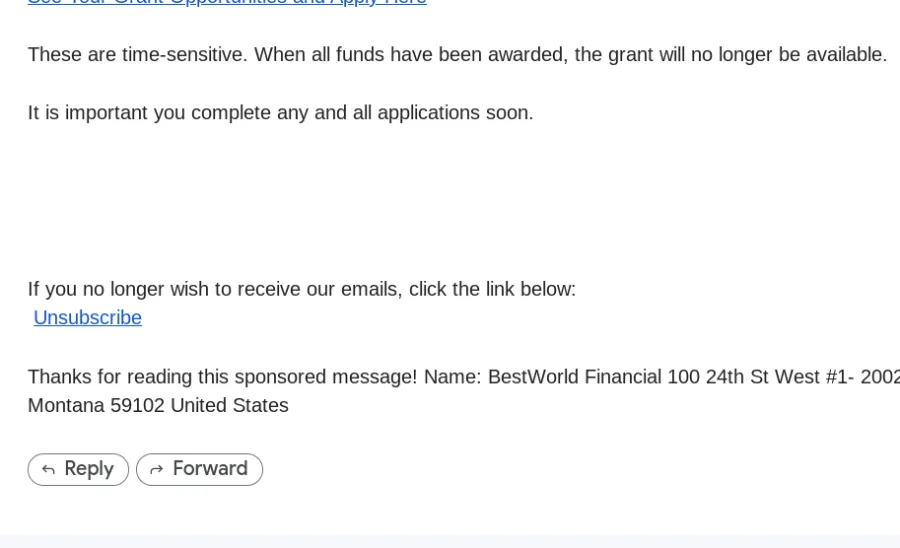The height and width of the screenshot is (548, 900).
Task: Click the 'Montana 59102 United States' line
Action: pos(158,406)
